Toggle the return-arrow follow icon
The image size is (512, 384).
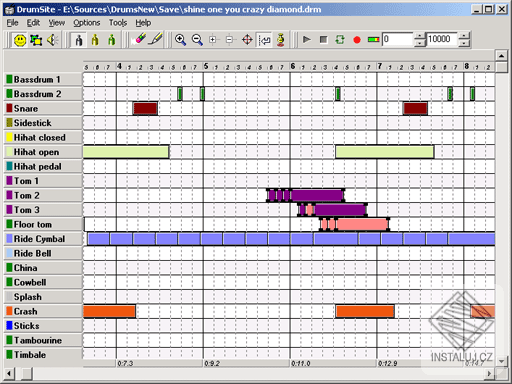point(264,40)
